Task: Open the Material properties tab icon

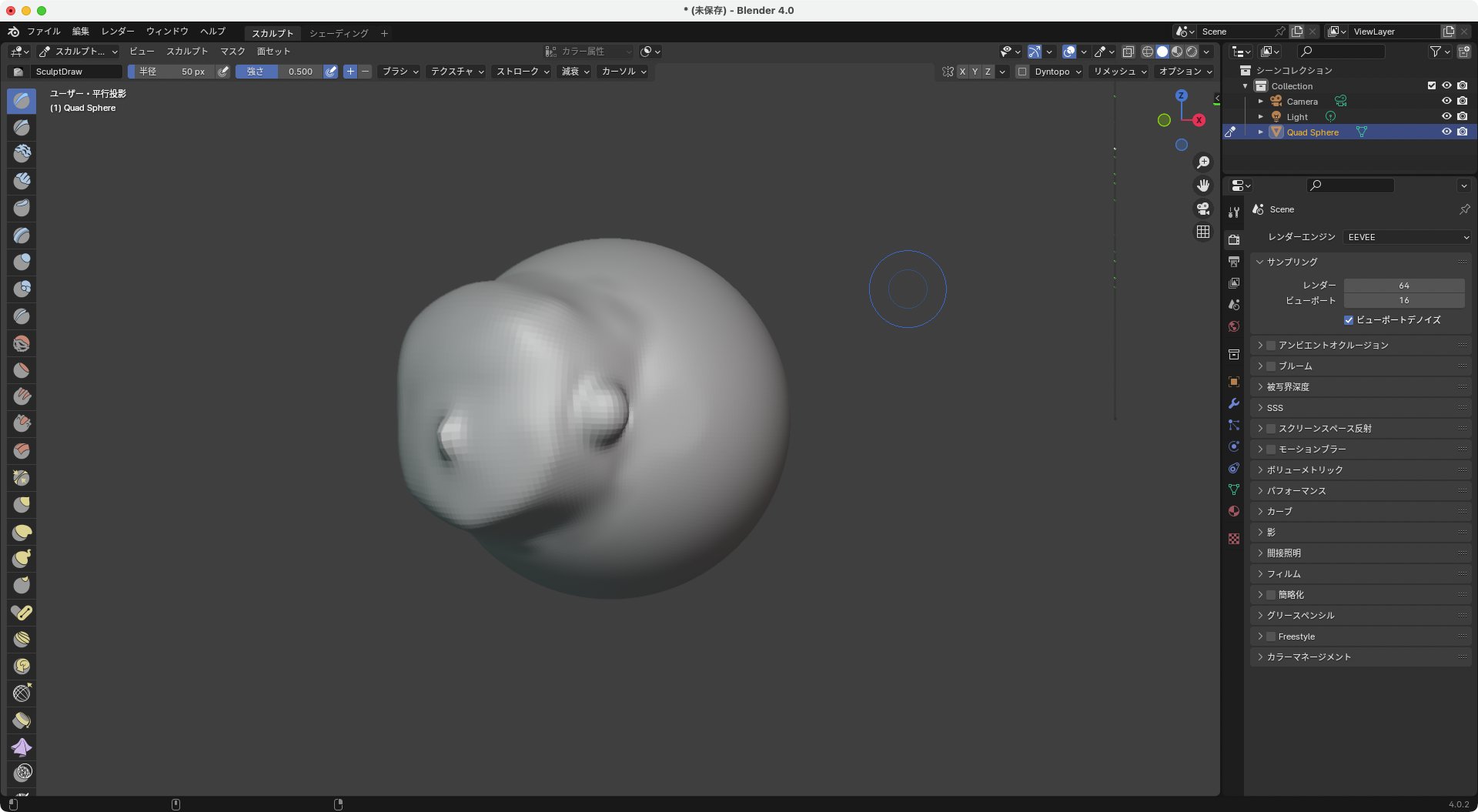Action: (x=1234, y=511)
